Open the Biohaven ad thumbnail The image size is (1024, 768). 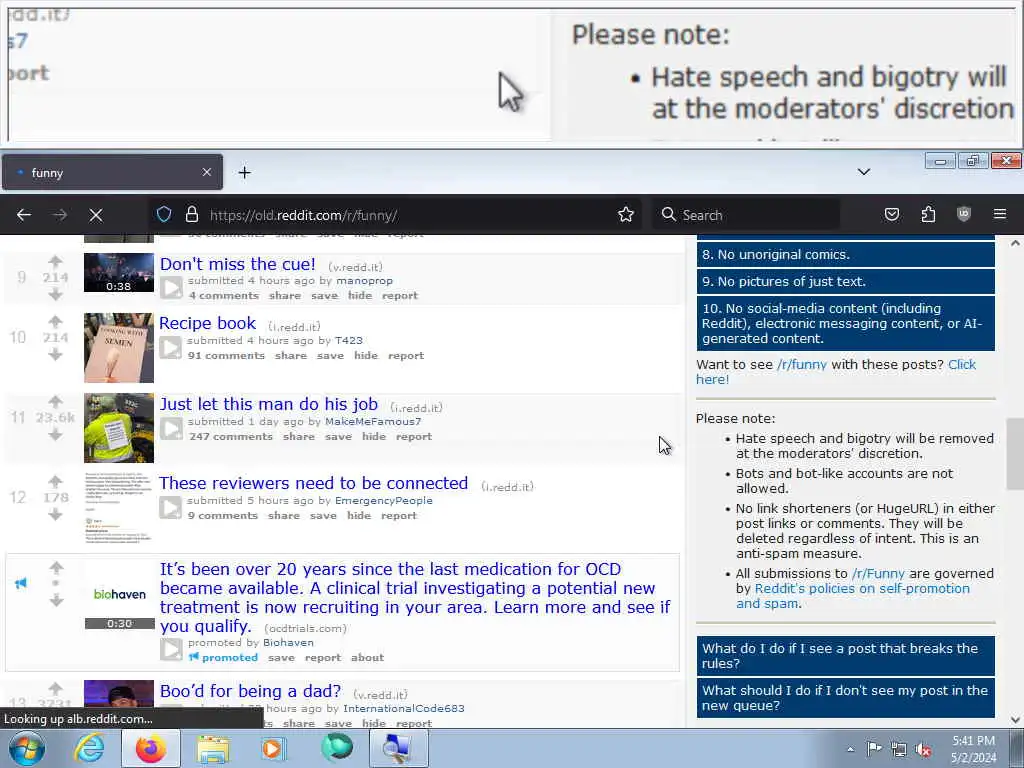coord(120,596)
